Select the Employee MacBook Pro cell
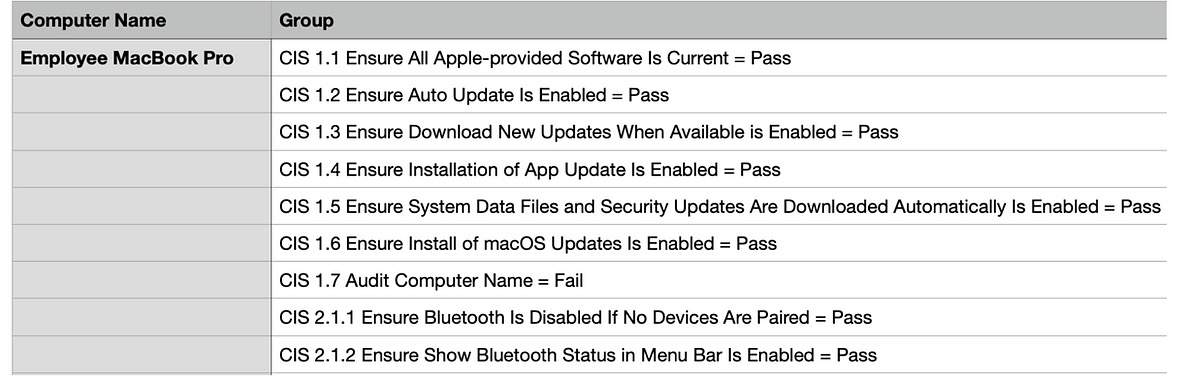The height and width of the screenshot is (378, 1186). pos(141,57)
